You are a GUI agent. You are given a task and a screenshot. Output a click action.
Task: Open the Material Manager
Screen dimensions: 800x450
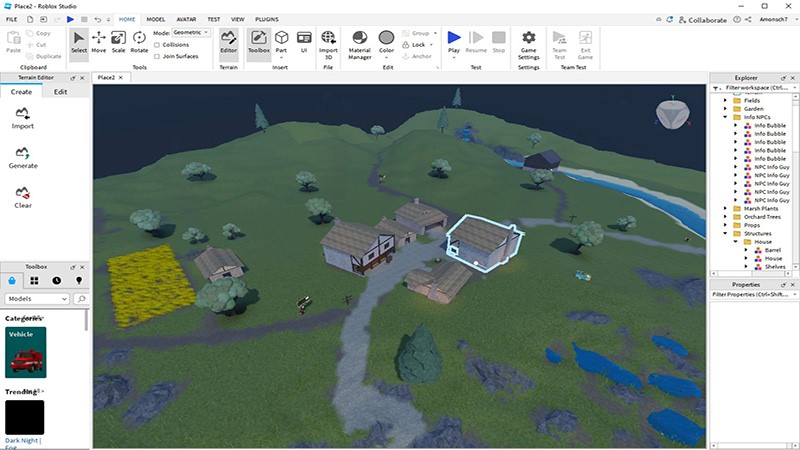[360, 45]
